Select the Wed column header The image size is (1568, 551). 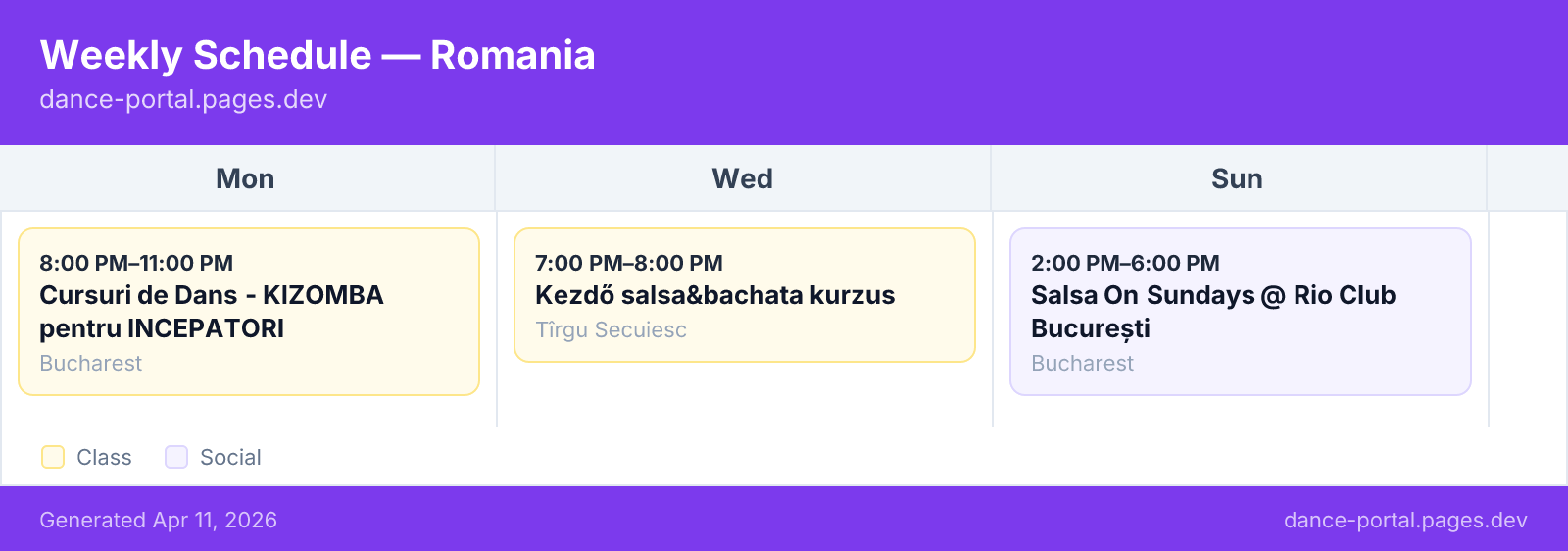coord(743,178)
